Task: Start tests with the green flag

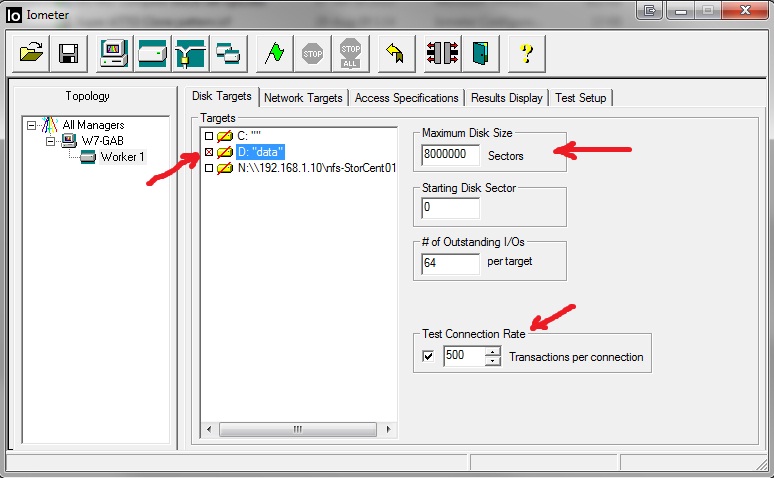Action: pos(274,53)
